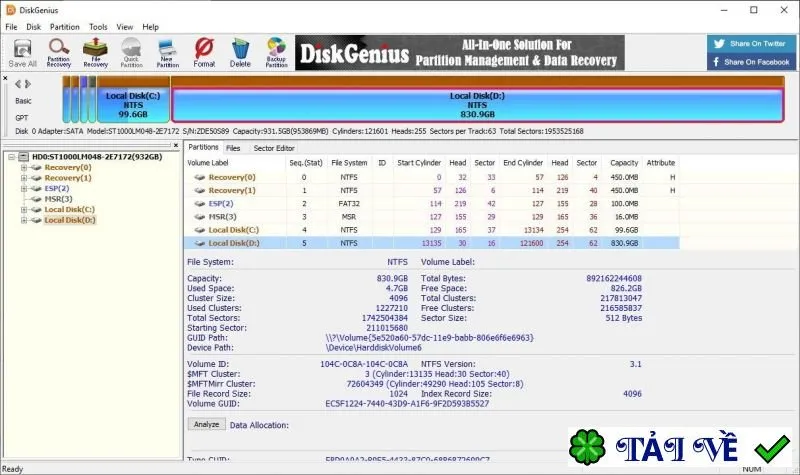Open the Tools menu
The width and height of the screenshot is (800, 475).
[98, 27]
